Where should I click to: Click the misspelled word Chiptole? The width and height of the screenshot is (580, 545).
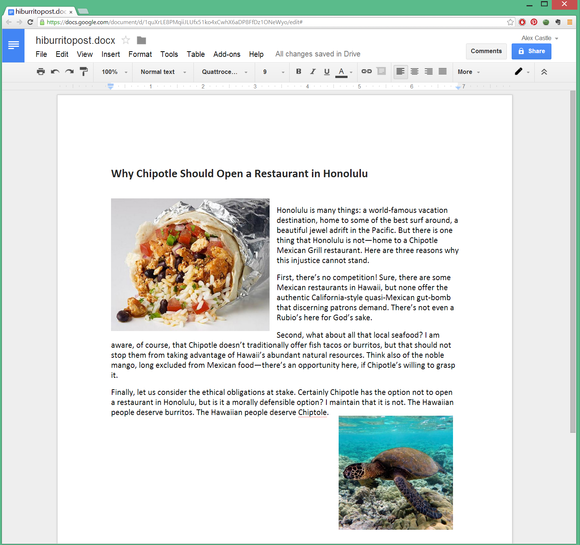point(313,412)
